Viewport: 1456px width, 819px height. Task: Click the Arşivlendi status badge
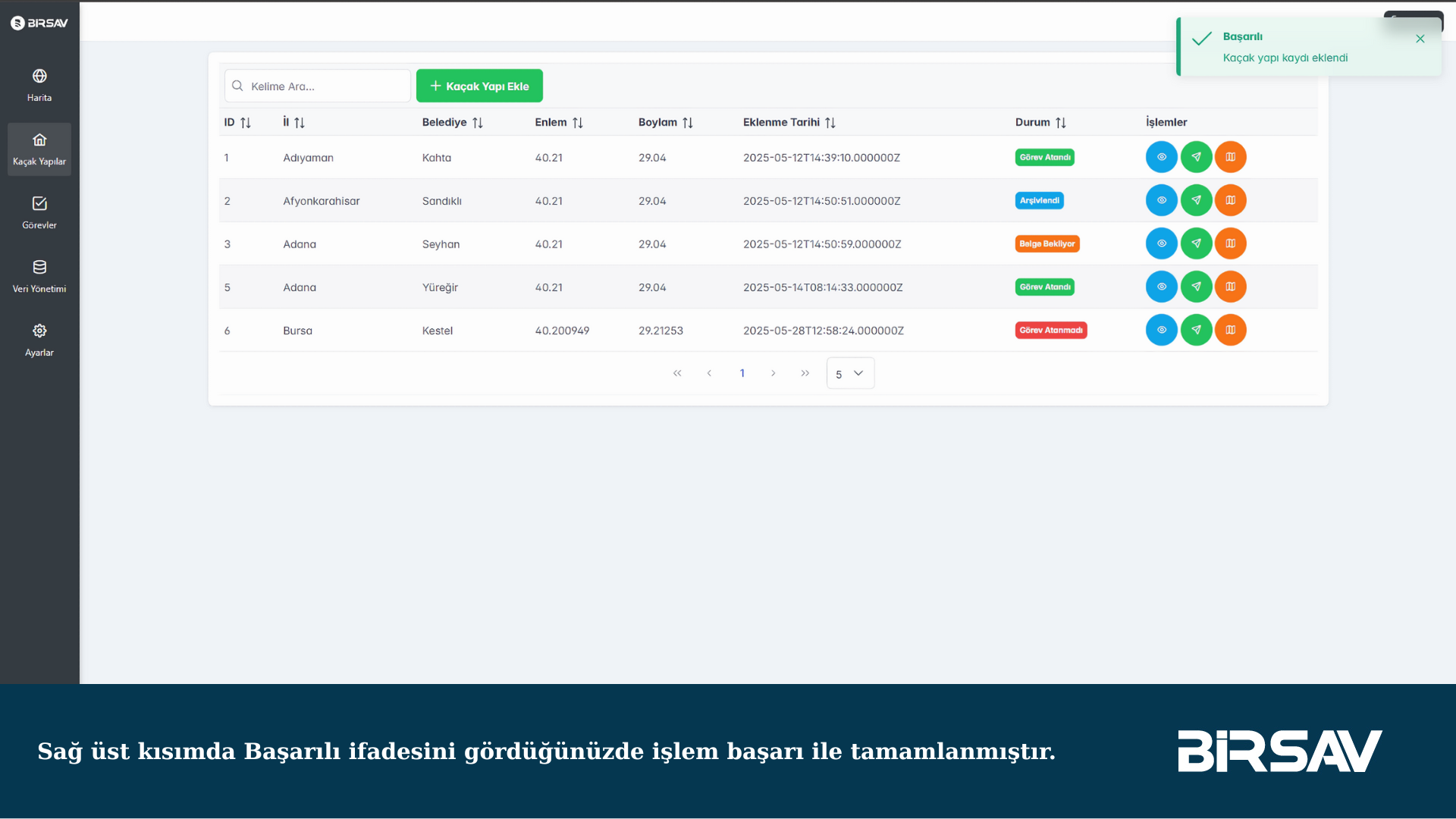(x=1040, y=200)
